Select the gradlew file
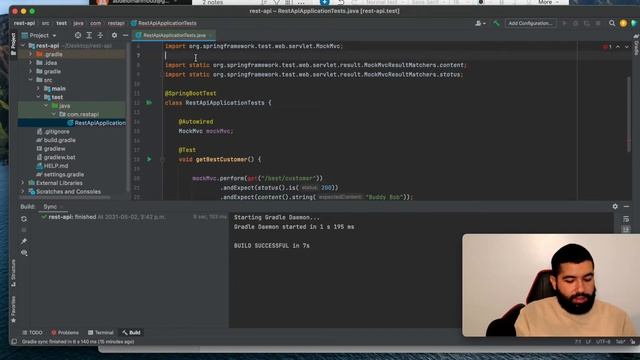The width and height of the screenshot is (640, 360). pyautogui.click(x=51, y=149)
